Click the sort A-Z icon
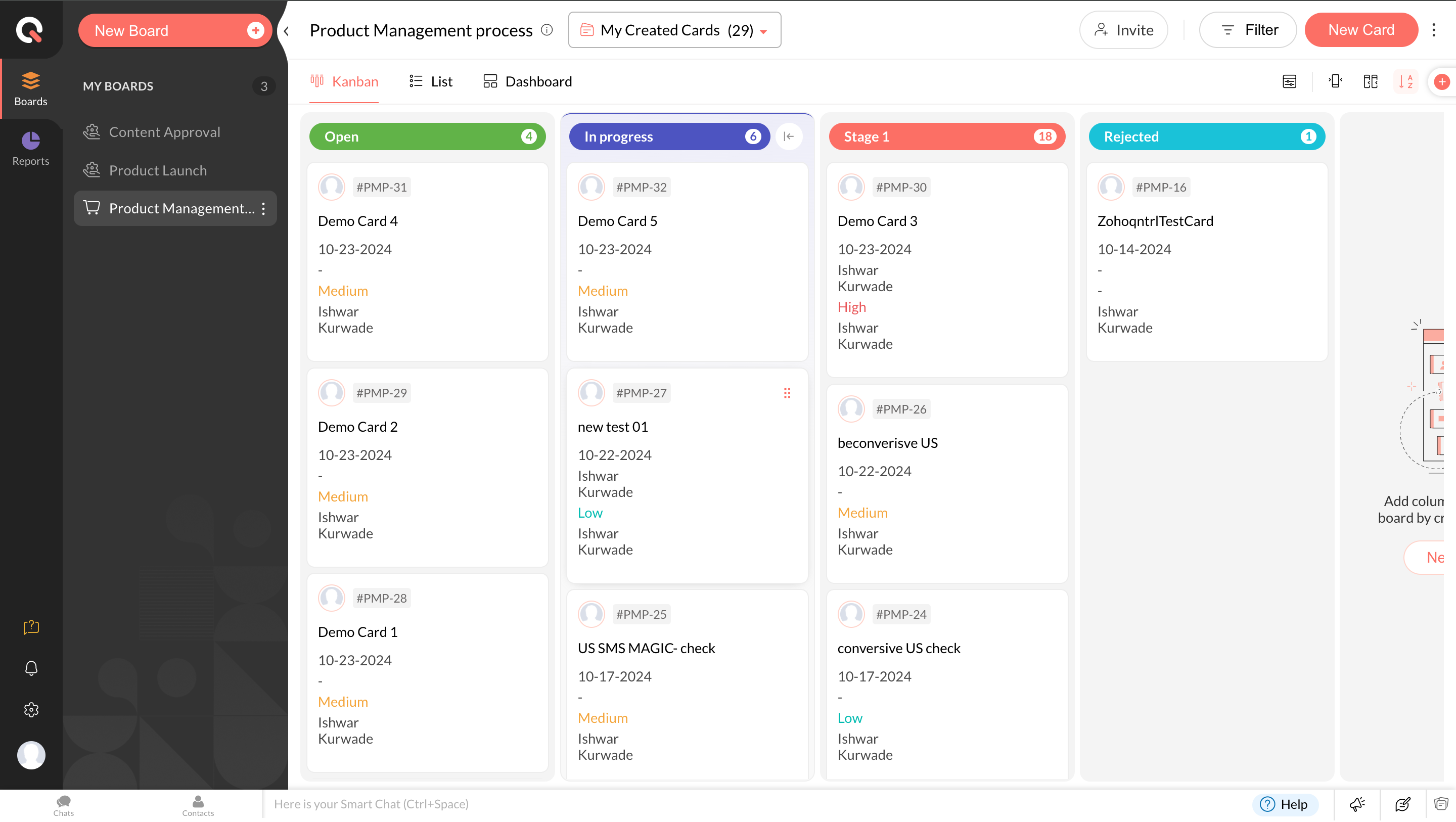The image size is (1456, 822). pyautogui.click(x=1405, y=81)
